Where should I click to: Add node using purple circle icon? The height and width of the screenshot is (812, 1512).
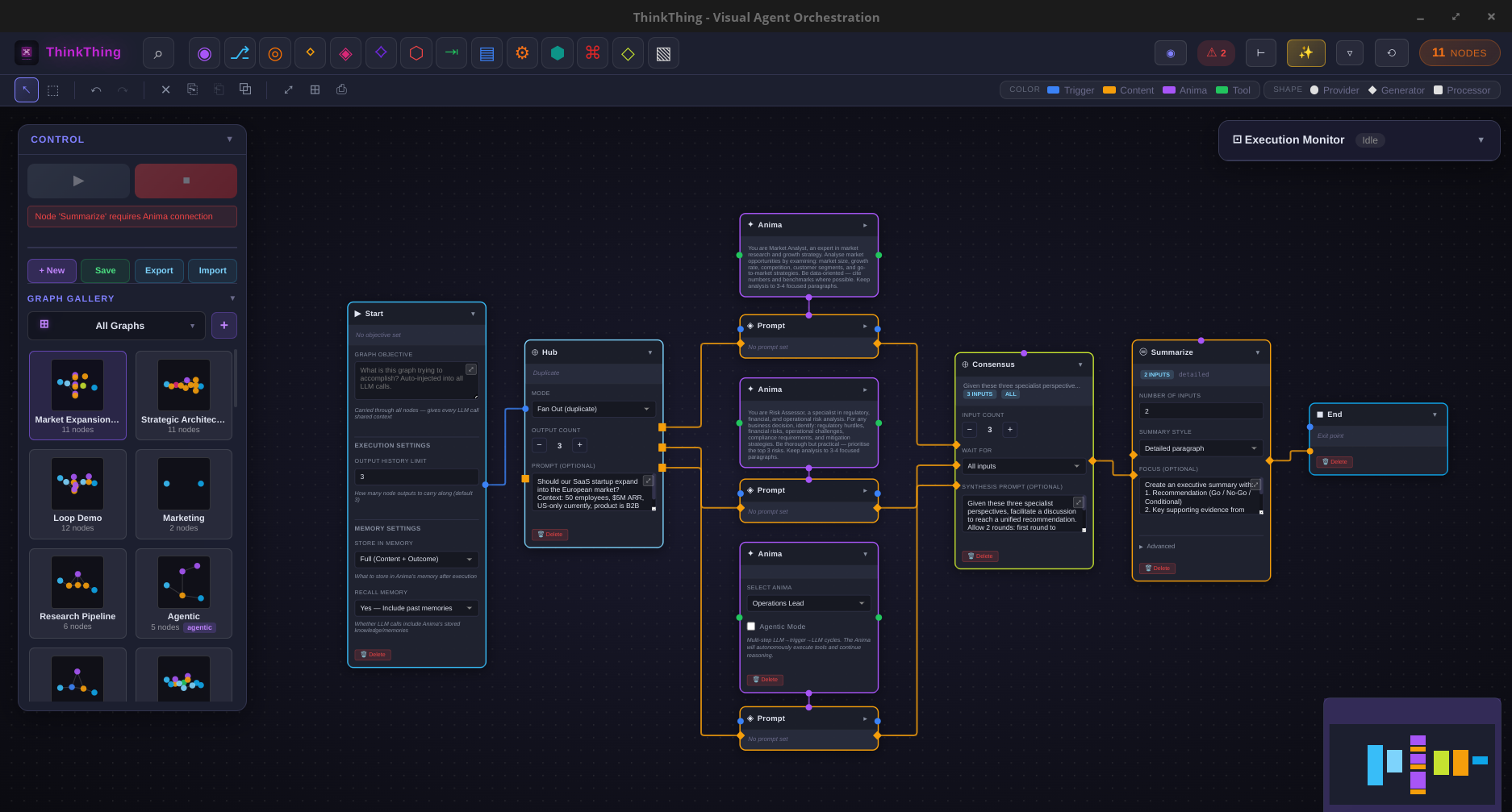pos(204,53)
